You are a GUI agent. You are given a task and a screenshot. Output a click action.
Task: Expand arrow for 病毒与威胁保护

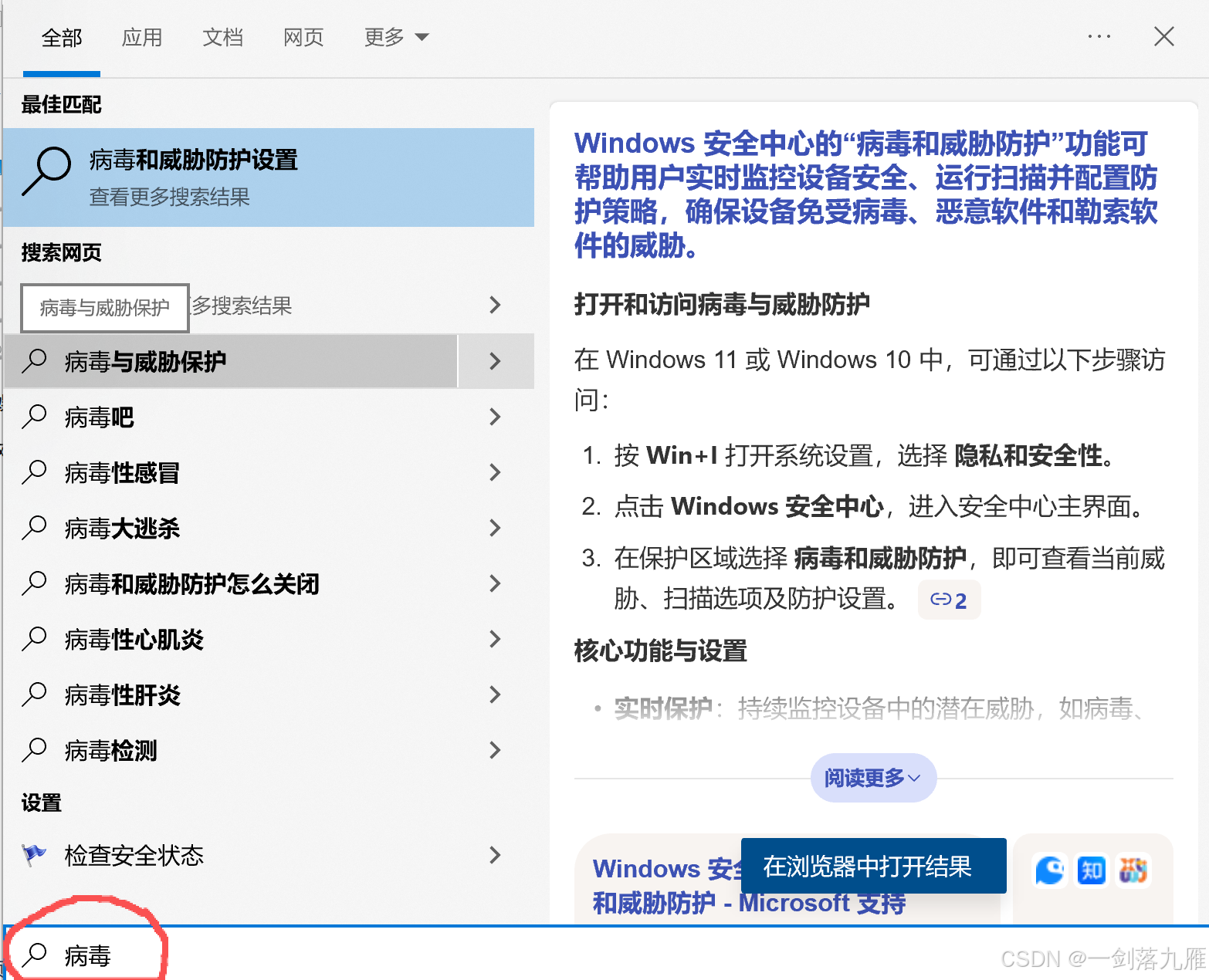[496, 361]
